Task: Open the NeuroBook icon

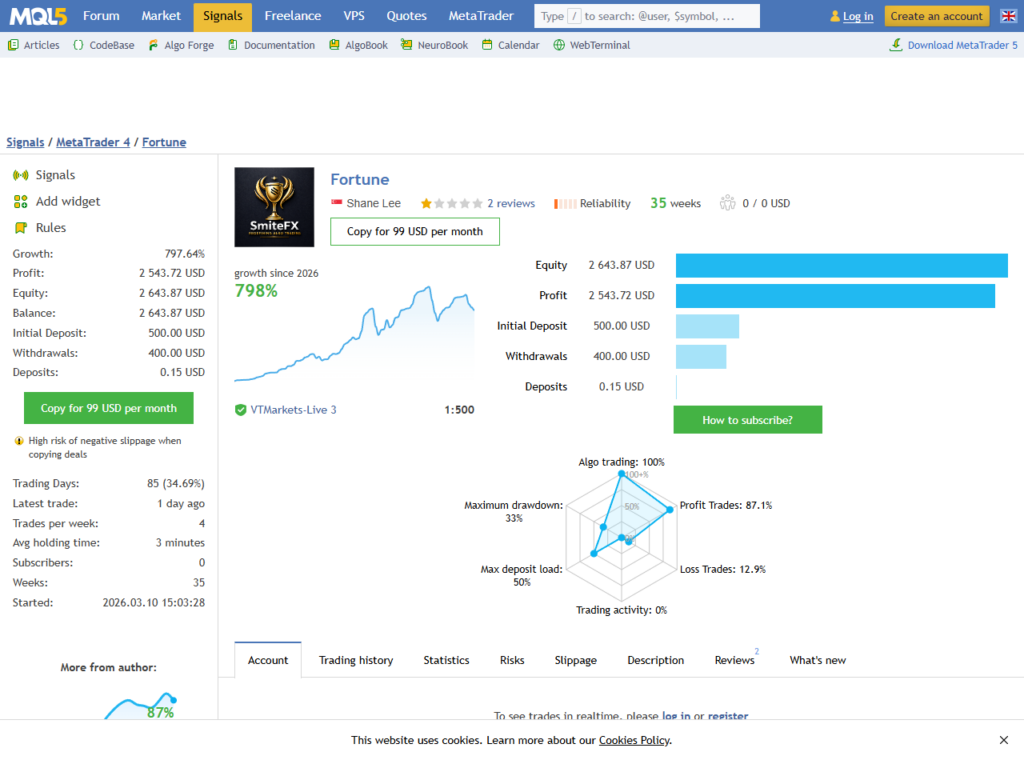Action: tap(406, 45)
